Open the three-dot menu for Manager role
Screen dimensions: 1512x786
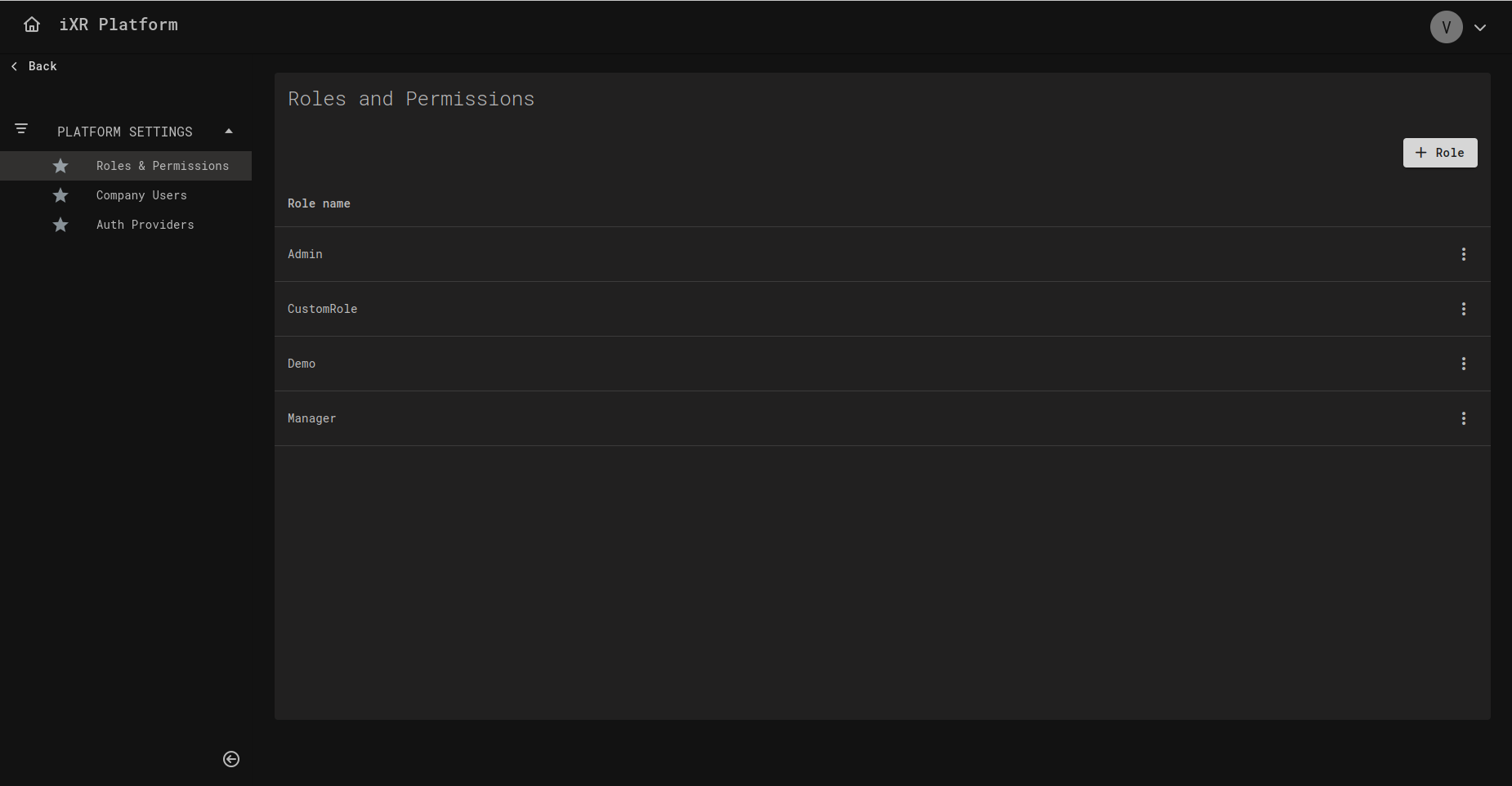point(1463,418)
